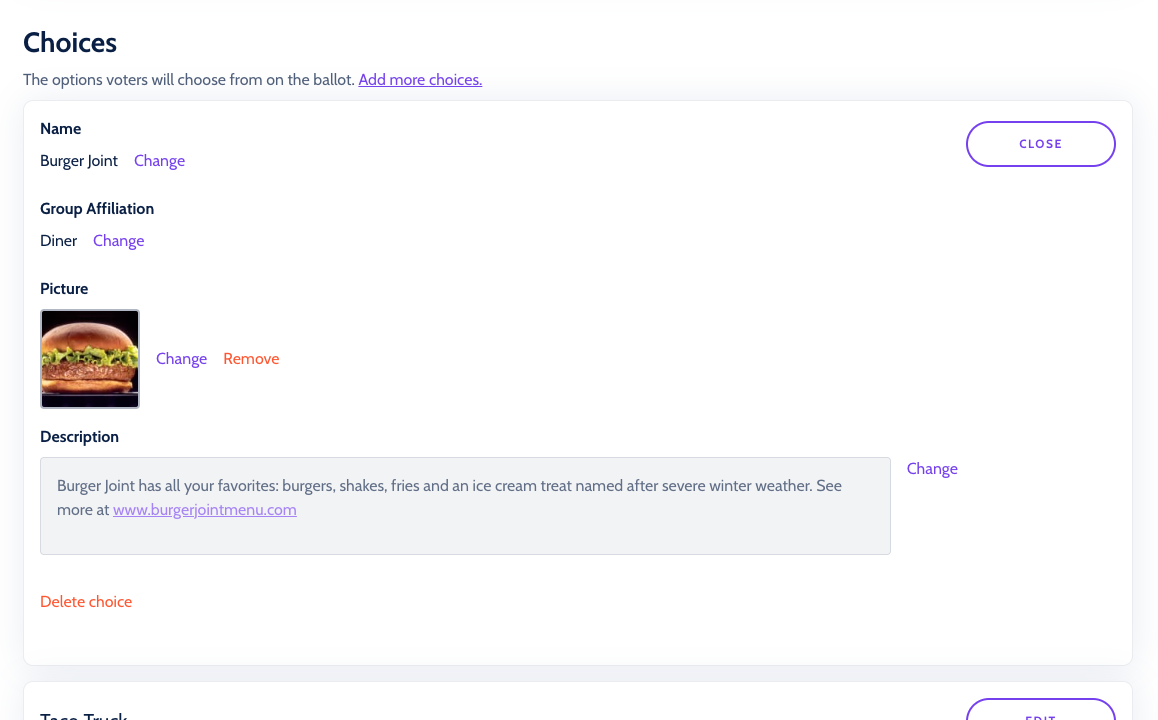Select the burger picture thumbnail
The width and height of the screenshot is (1158, 720).
coord(90,359)
